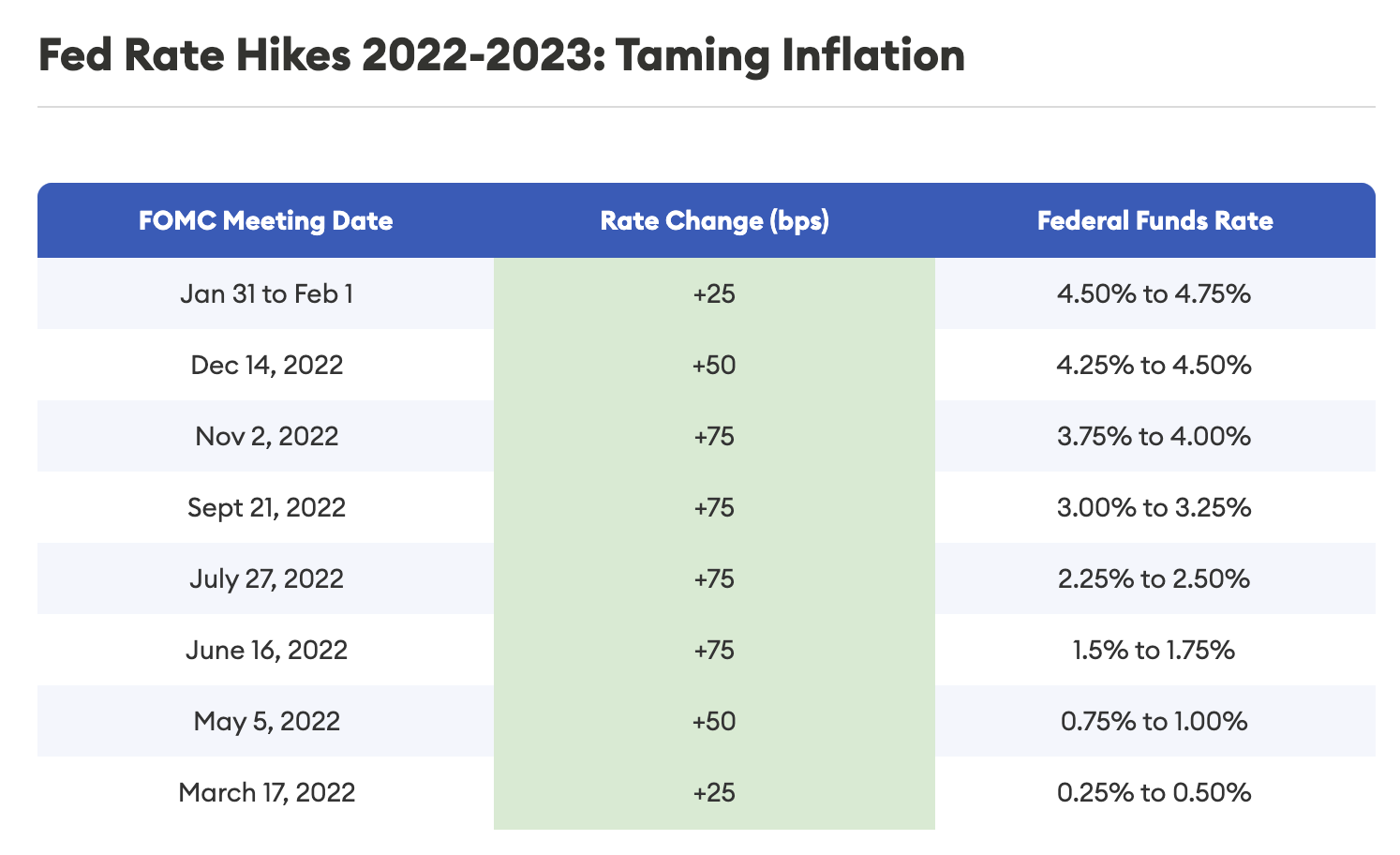Image resolution: width=1400 pixels, height=855 pixels.
Task: Click the "June 16, 2022" meeting date
Action: (x=266, y=650)
